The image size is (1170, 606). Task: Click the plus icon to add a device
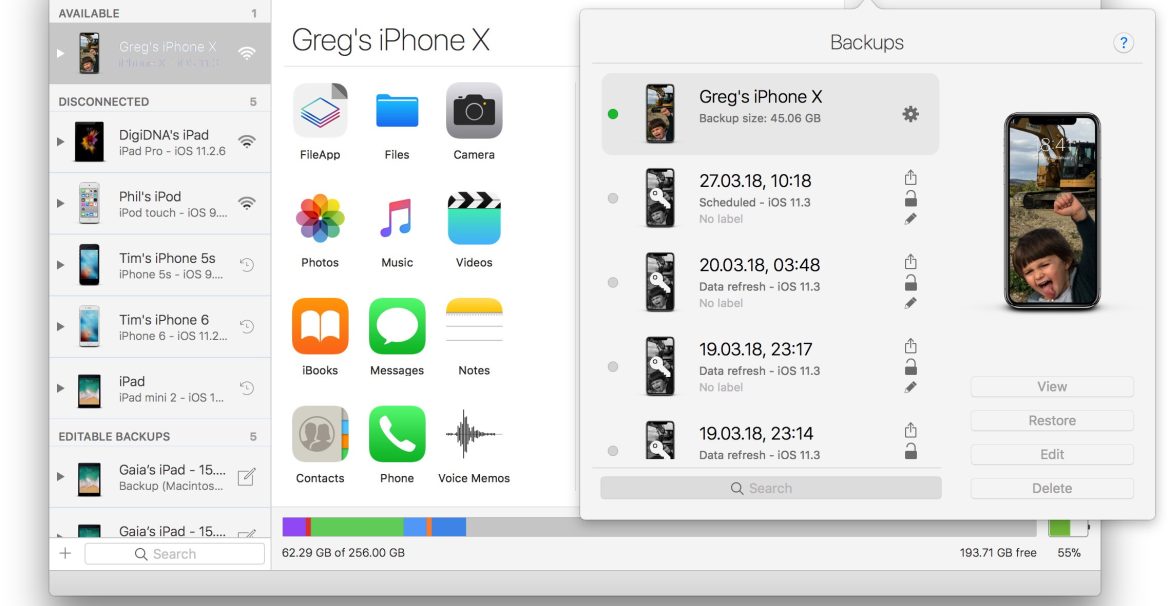[66, 553]
